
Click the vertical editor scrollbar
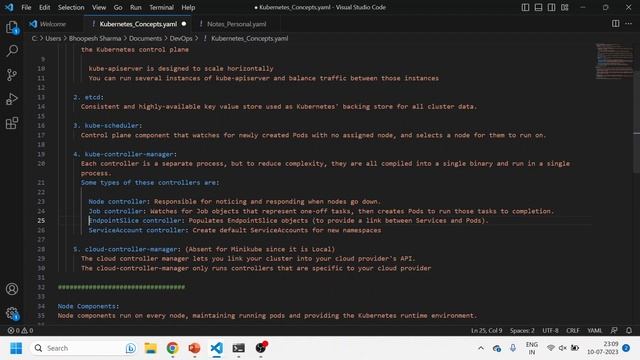pos(637,122)
